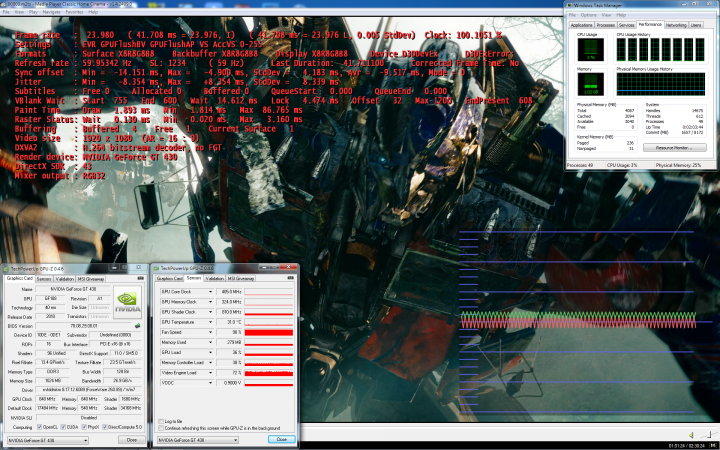This screenshot has width=720, height=450.
Task: Open the GPU Load sensor dropdown
Action: pyautogui.click(x=210, y=352)
